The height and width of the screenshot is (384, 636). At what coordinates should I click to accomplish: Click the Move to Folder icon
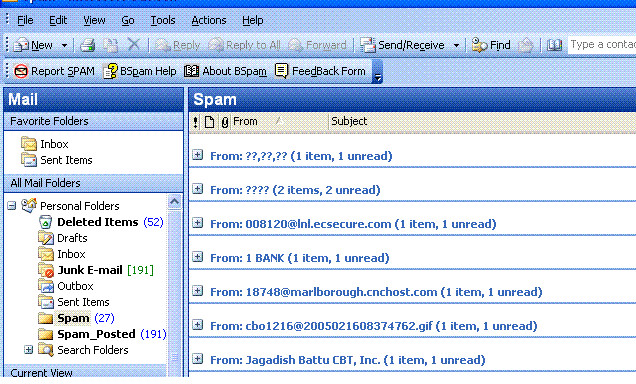click(x=110, y=45)
